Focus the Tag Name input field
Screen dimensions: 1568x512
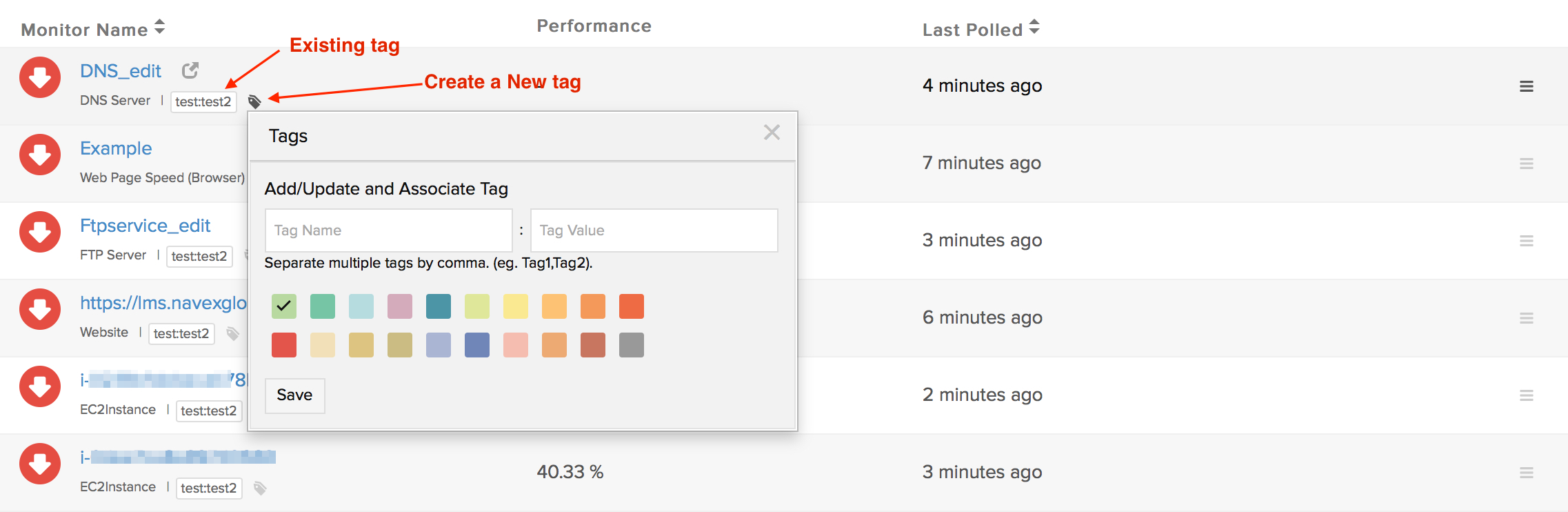click(388, 230)
